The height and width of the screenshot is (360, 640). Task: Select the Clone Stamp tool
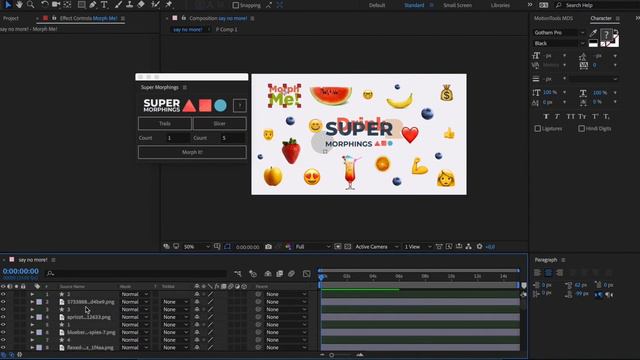point(129,4)
